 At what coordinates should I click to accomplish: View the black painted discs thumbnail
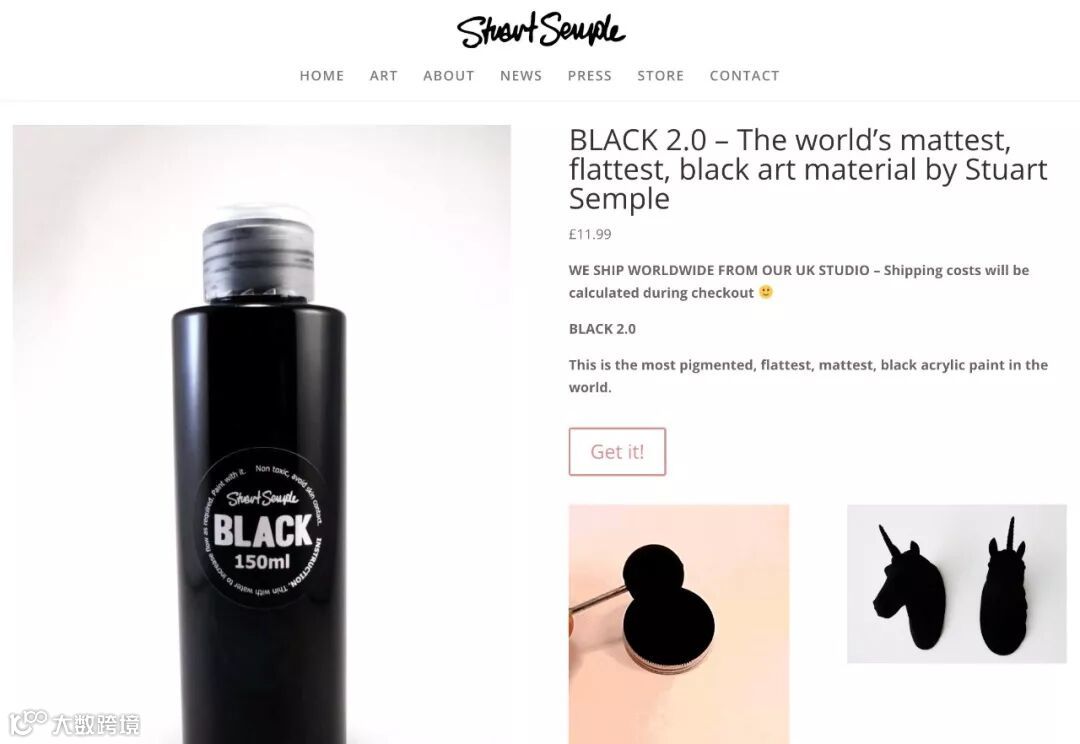pyautogui.click(x=679, y=624)
